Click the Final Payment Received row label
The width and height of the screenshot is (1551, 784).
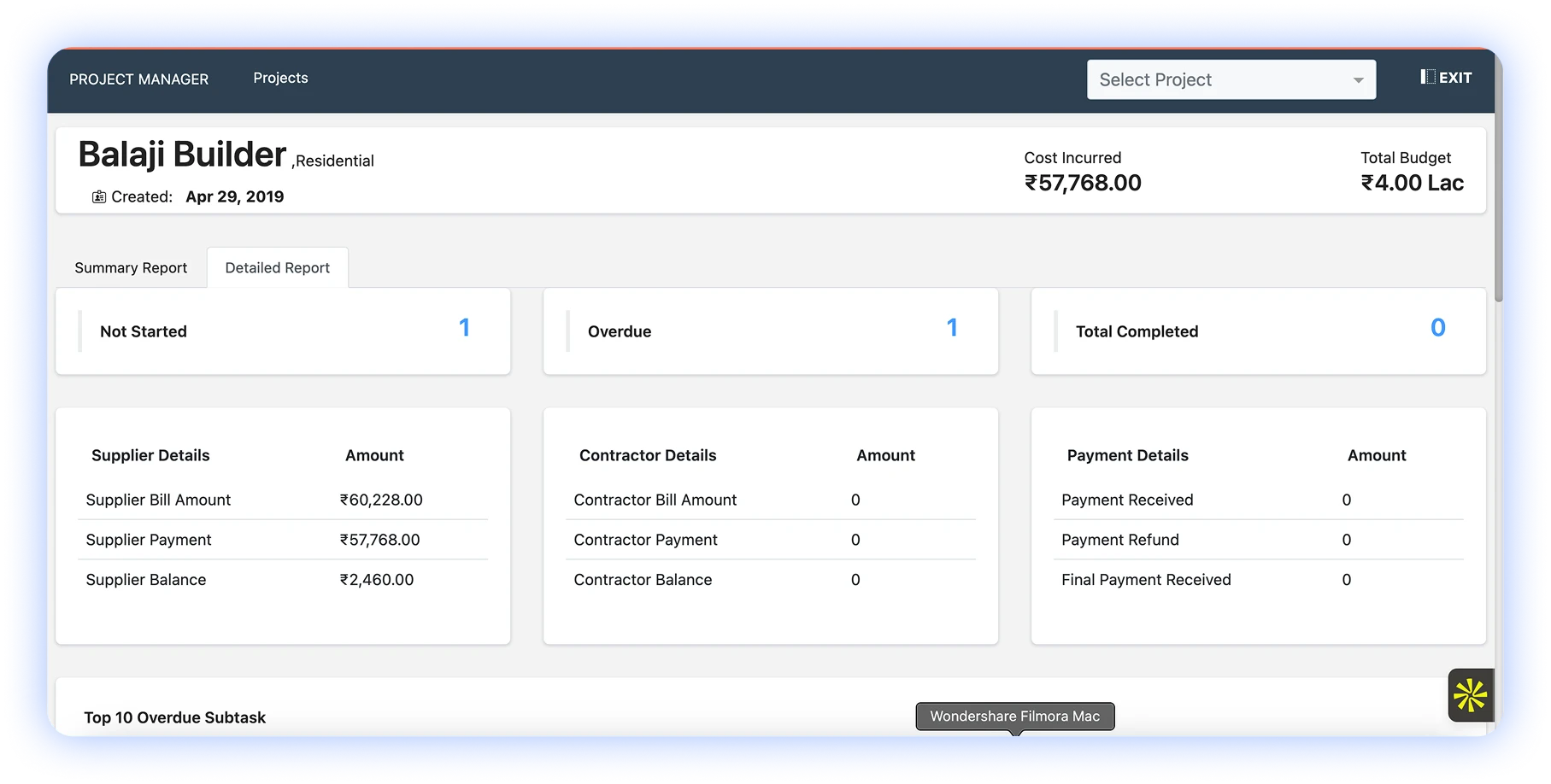1146,580
